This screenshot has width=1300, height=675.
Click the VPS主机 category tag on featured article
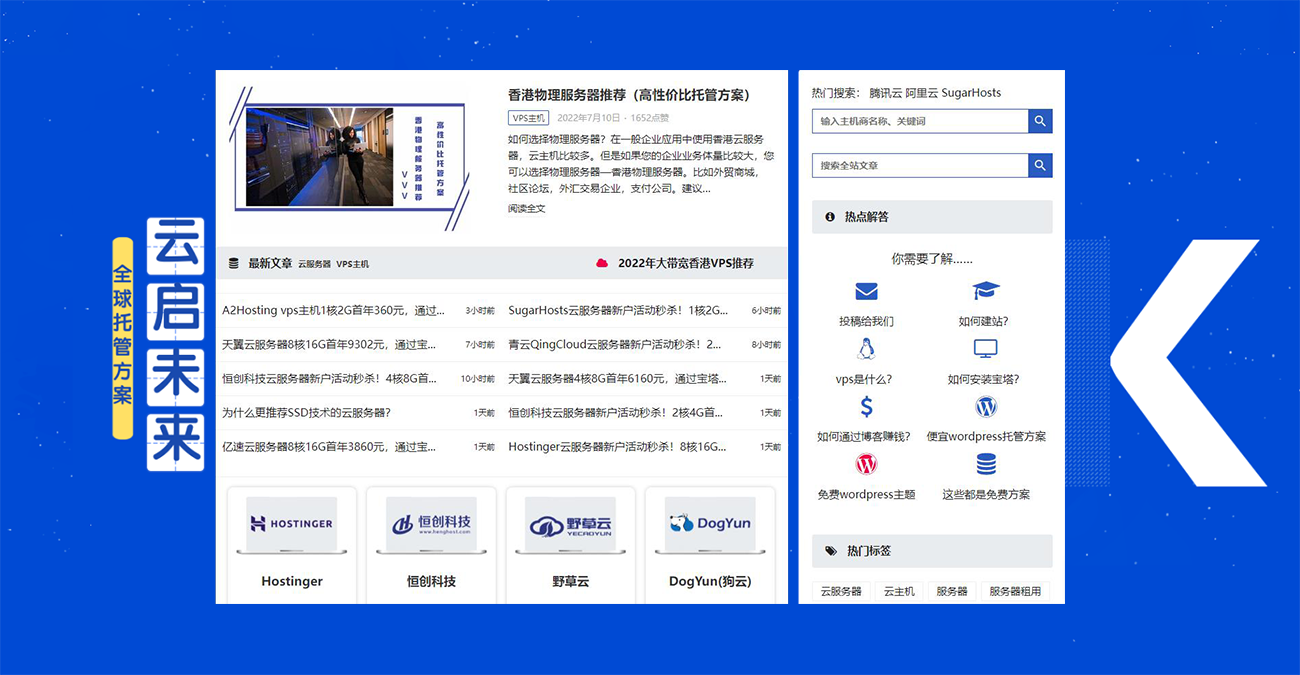[x=529, y=118]
